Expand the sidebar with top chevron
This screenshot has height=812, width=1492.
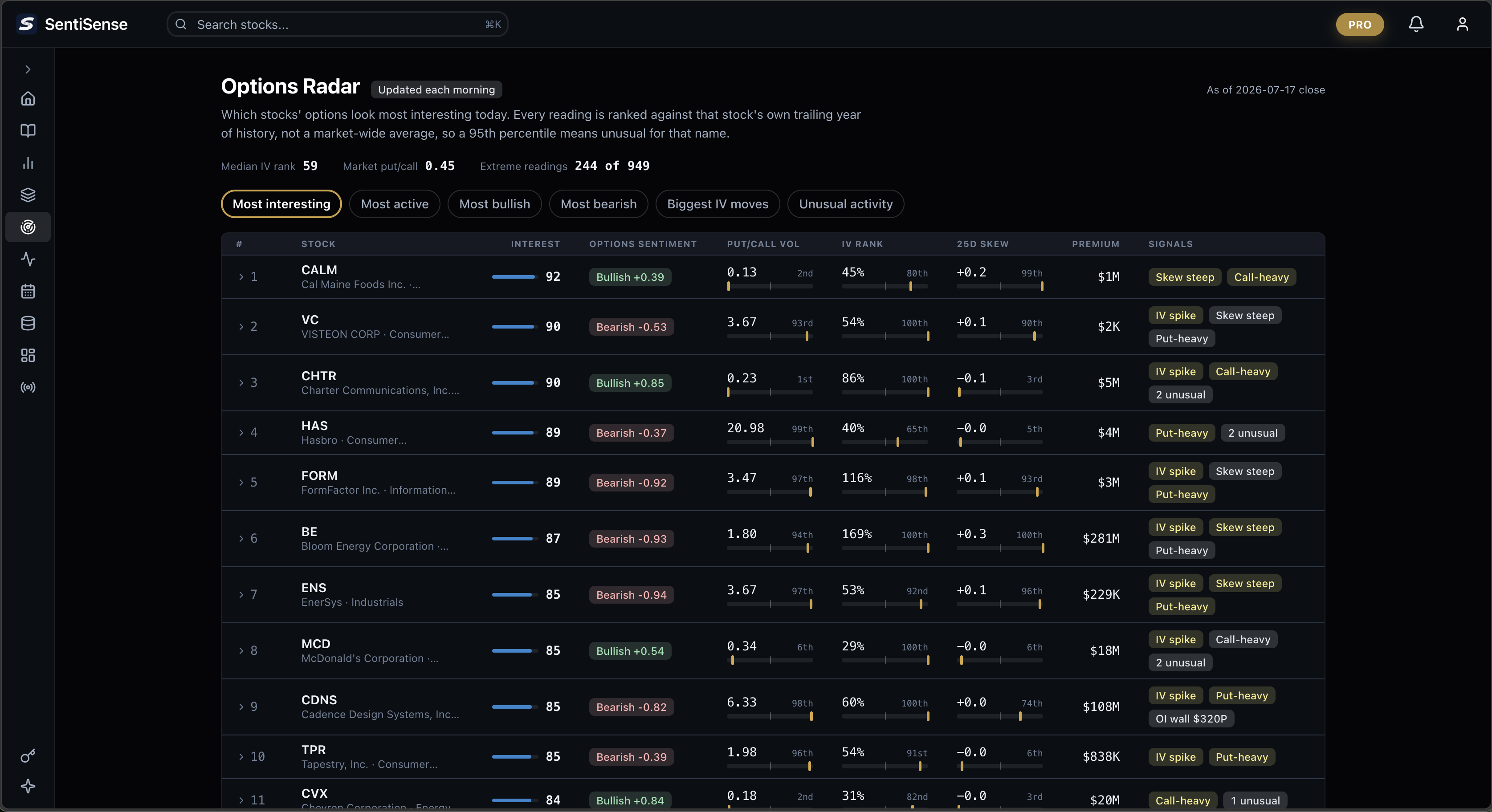[28, 69]
